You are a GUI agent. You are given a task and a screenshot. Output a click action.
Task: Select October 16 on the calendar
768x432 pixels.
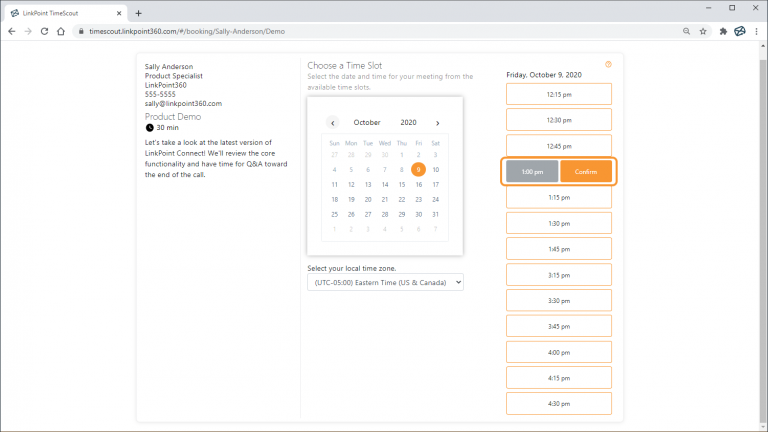418,184
